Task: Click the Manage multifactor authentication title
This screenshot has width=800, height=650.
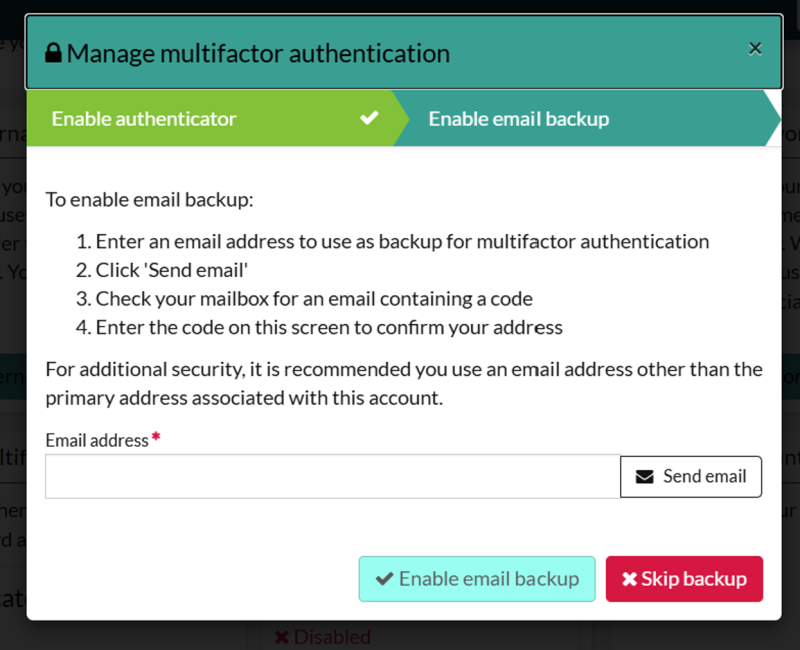Action: point(258,53)
